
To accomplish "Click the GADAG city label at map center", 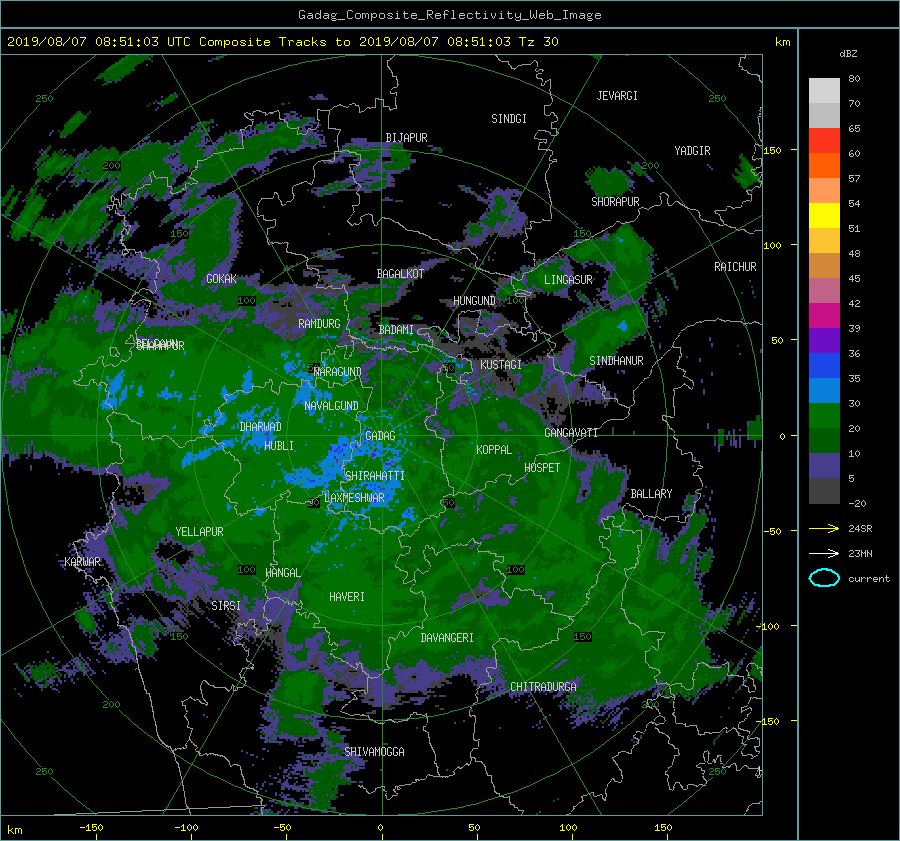I will pos(380,436).
